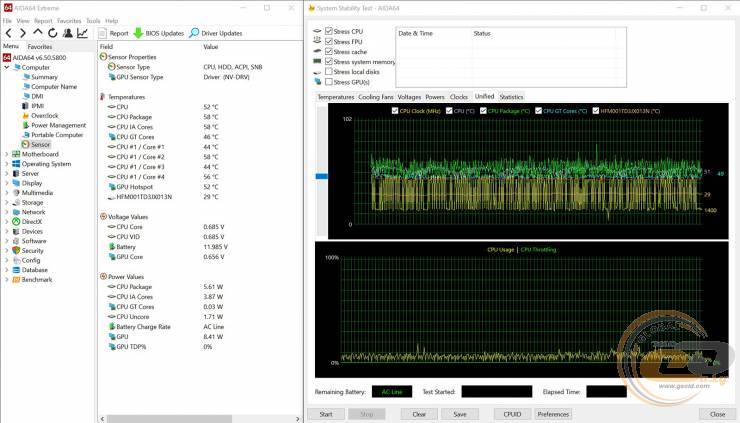The width and height of the screenshot is (740, 423).
Task: Click the horizontal scrollbar in sensor list
Action: 169,419
